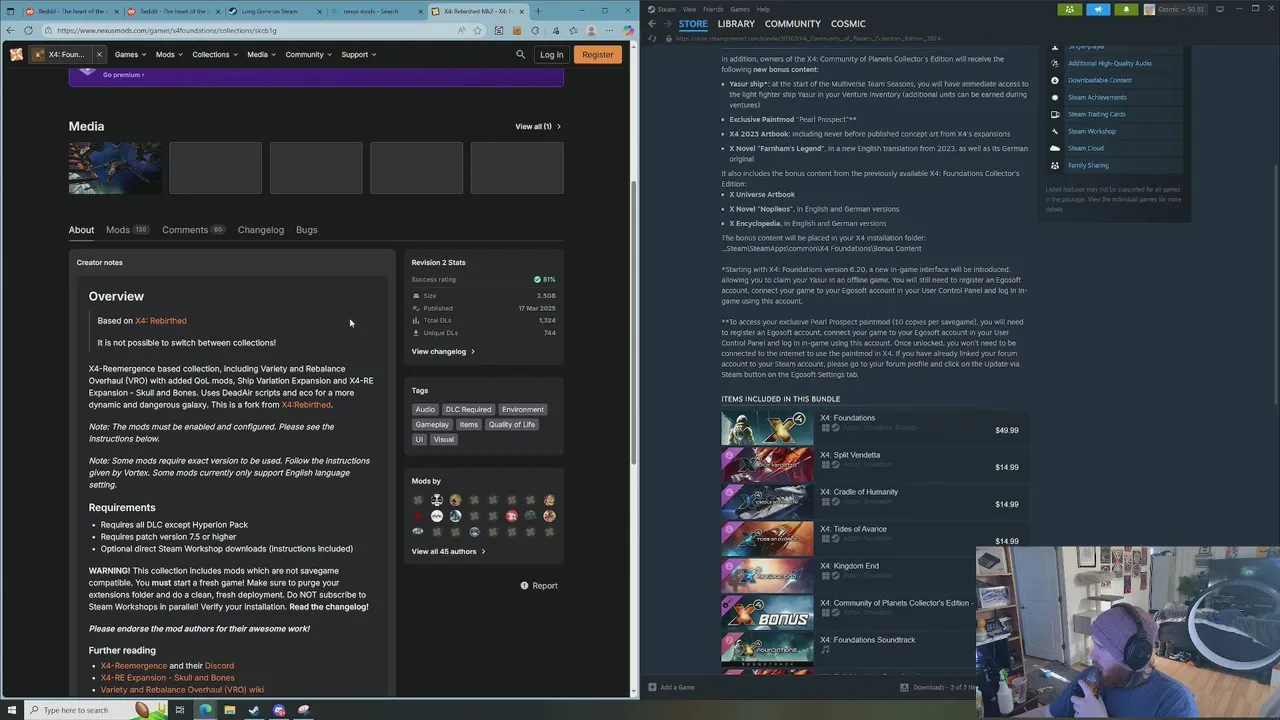Click the DLC Required tag

click(468, 409)
